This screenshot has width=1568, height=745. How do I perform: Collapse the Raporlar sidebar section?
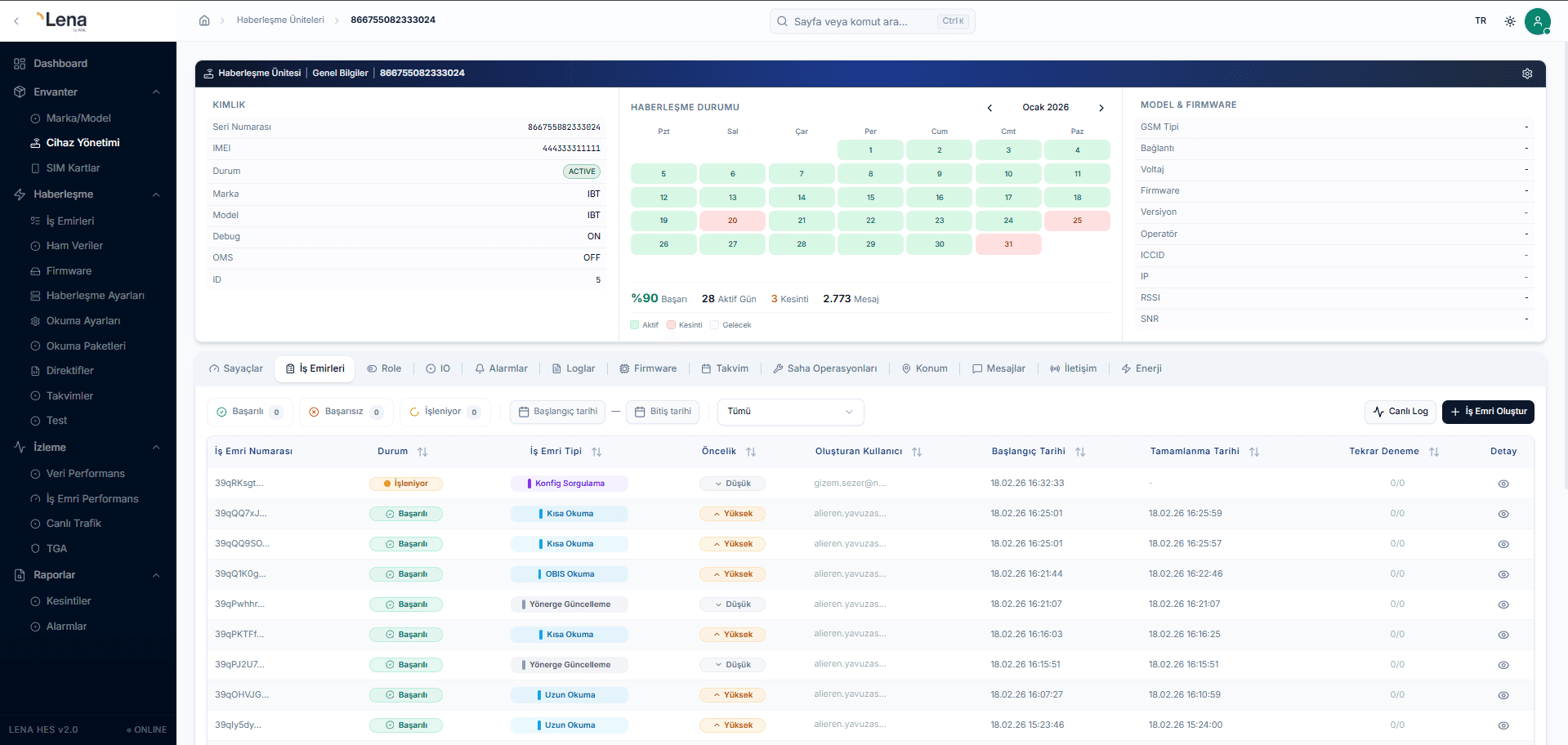pyautogui.click(x=156, y=575)
